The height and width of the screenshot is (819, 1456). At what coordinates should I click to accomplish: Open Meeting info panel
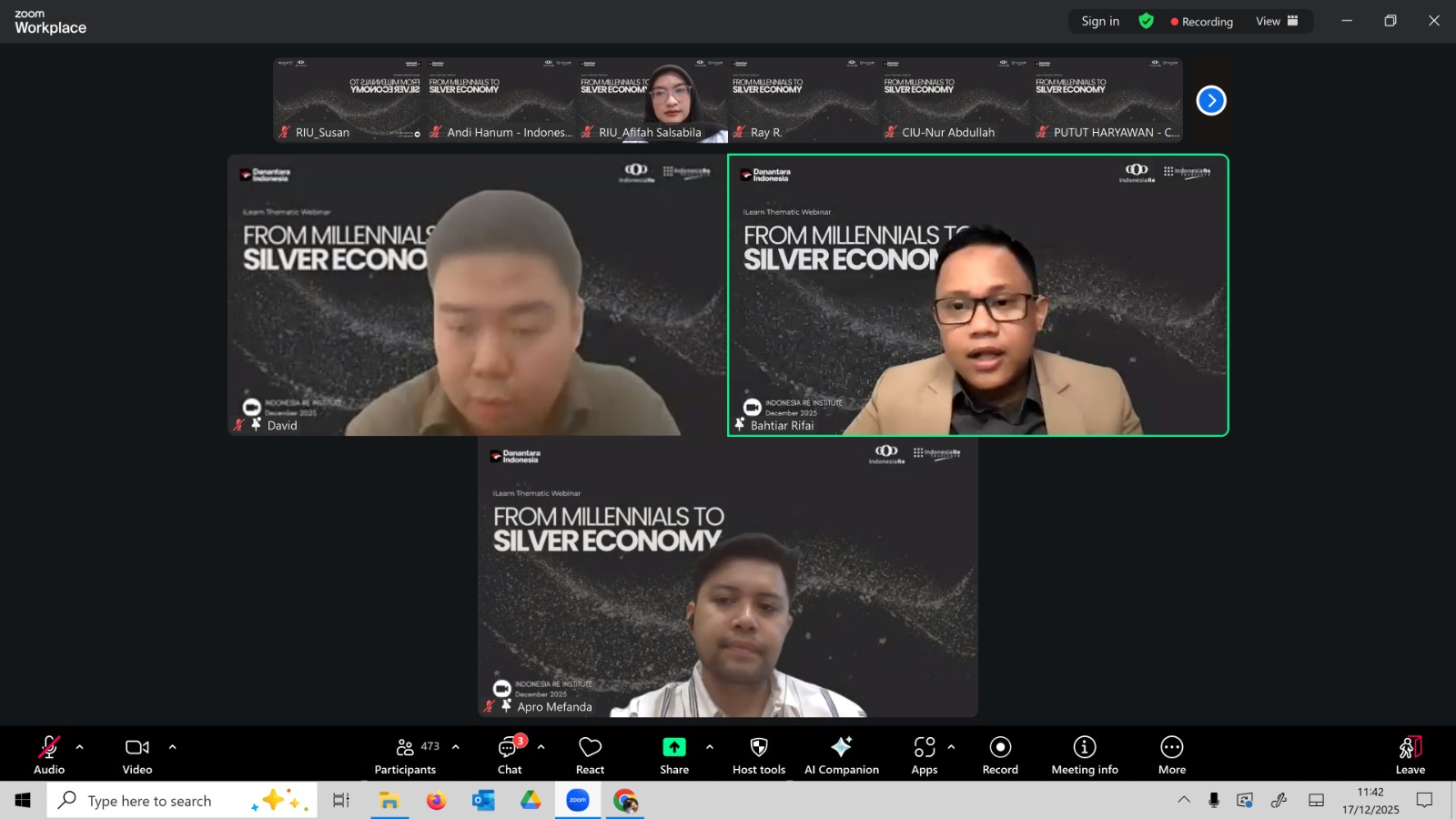(1084, 755)
